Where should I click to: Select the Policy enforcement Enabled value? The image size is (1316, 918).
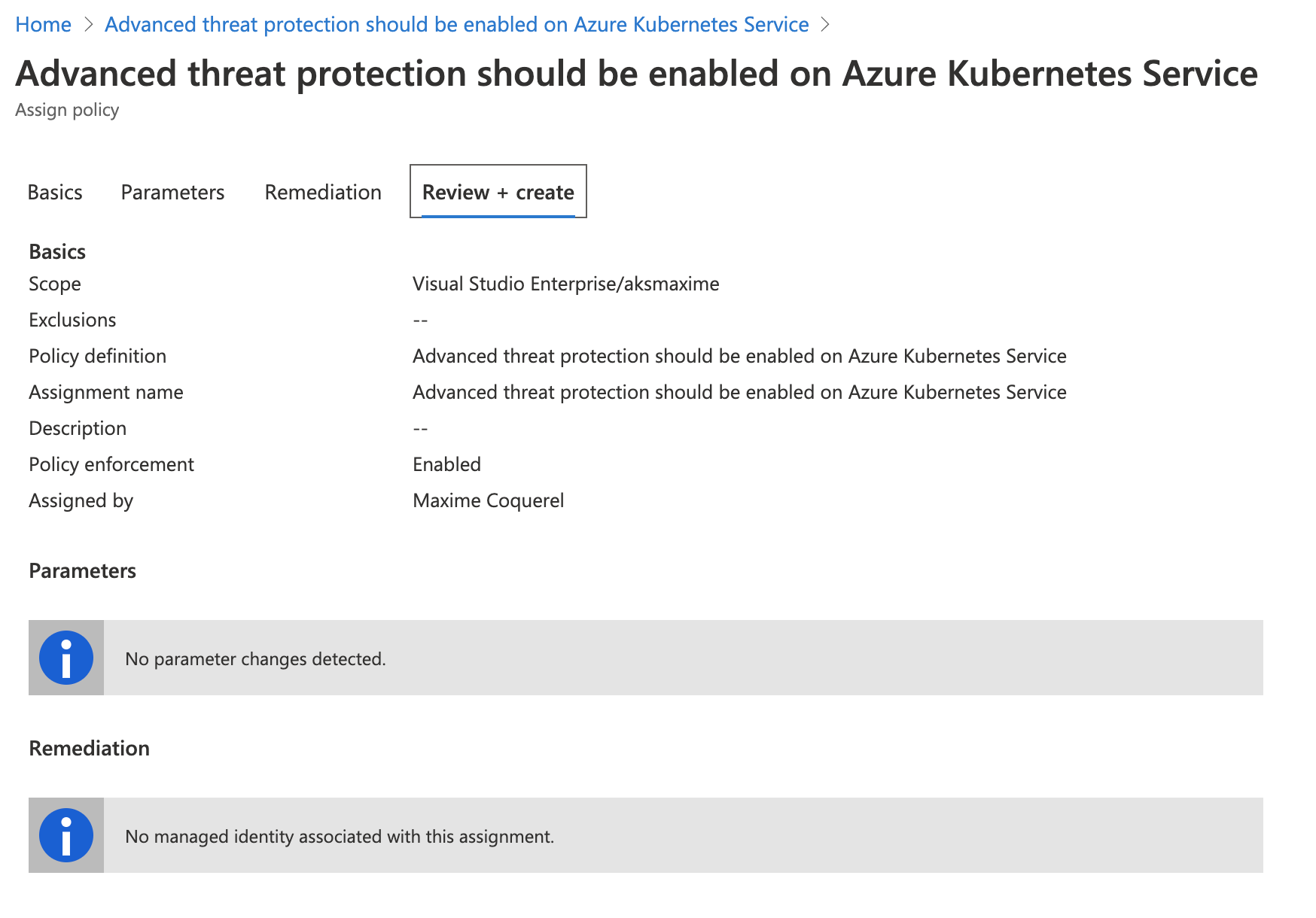[446, 464]
